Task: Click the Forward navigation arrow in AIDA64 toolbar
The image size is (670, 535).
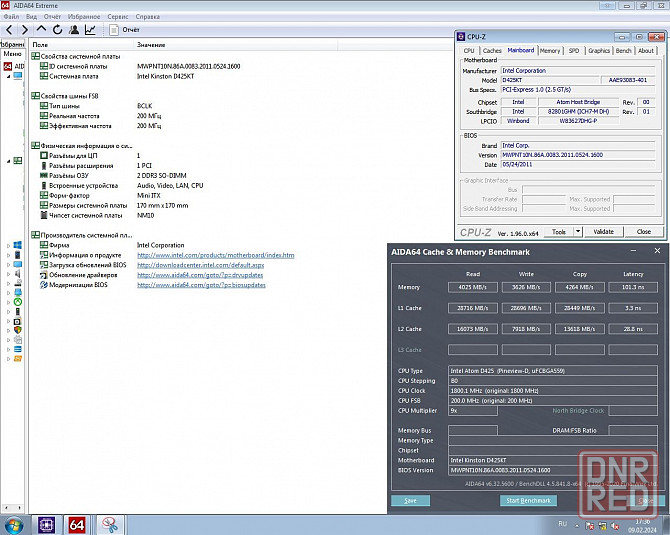Action: [24, 30]
